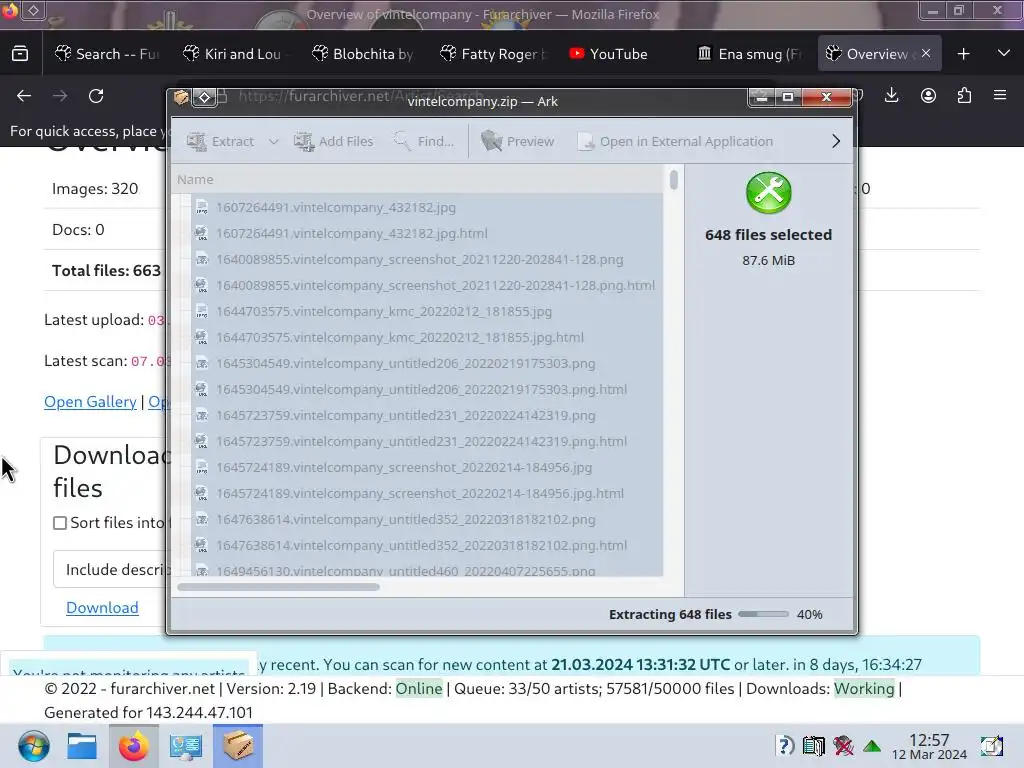The height and width of the screenshot is (768, 1024).
Task: Open the Extract dropdown arrow in Ark
Action: click(x=274, y=141)
